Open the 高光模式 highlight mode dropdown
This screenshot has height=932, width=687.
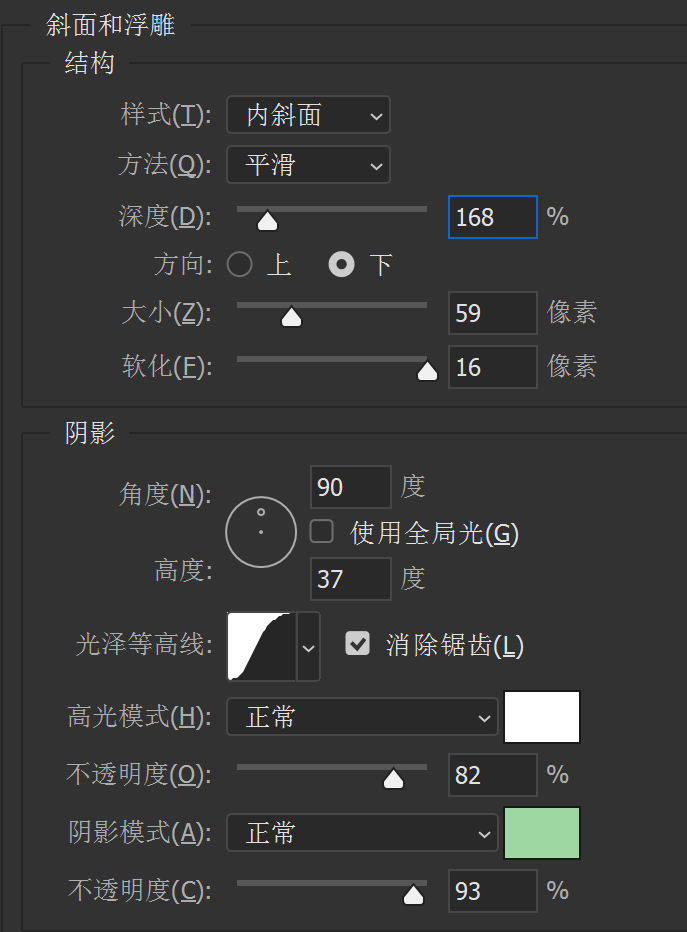[x=361, y=717]
